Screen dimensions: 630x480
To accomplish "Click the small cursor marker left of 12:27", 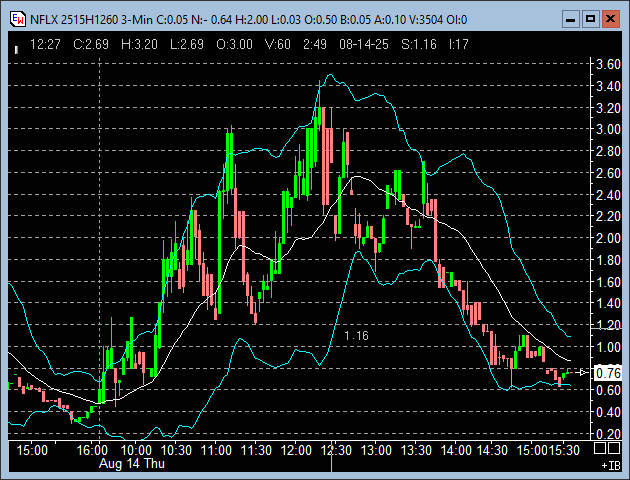I will 16,50.
